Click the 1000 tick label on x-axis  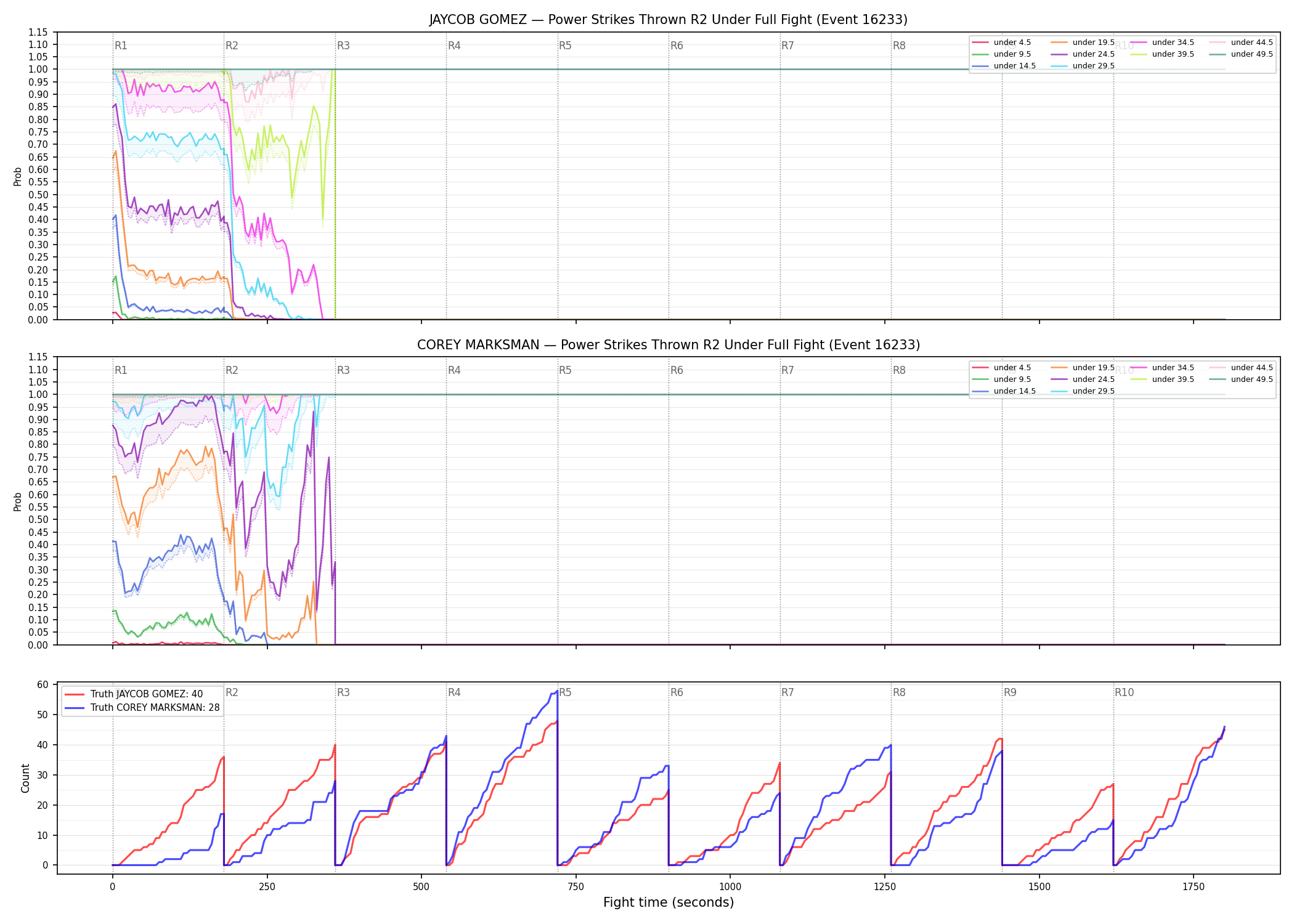[730, 887]
